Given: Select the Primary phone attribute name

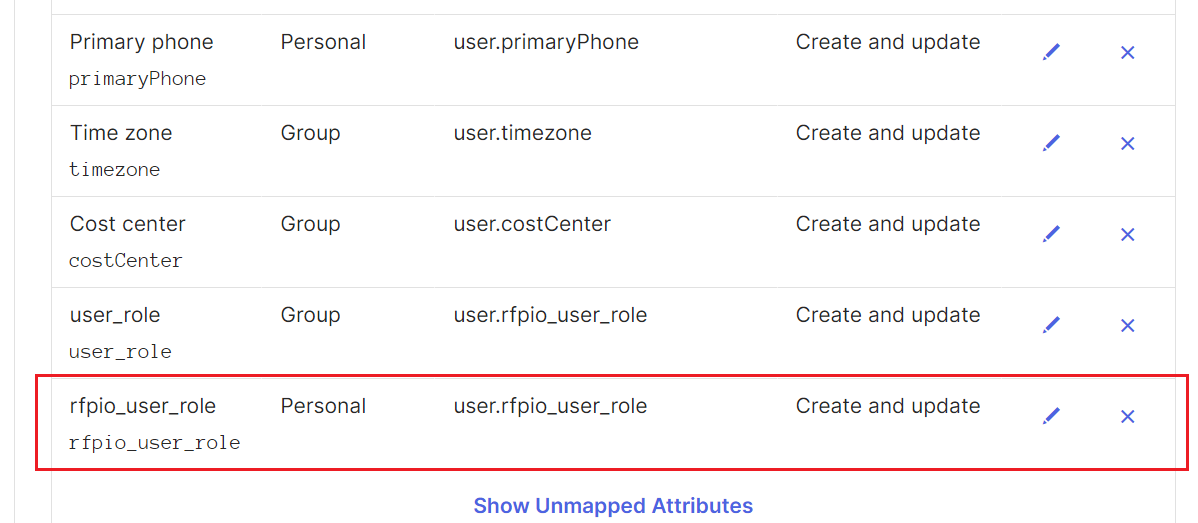Looking at the screenshot, I should 141,42.
